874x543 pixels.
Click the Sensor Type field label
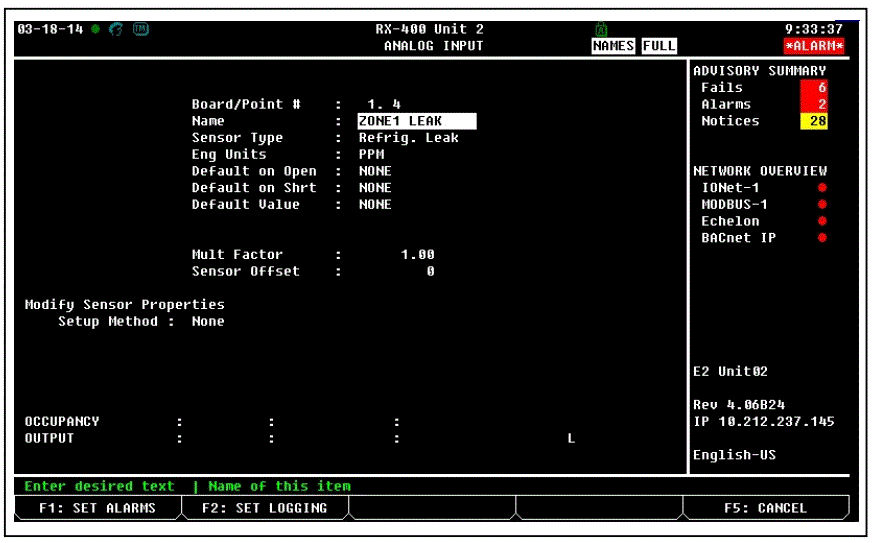point(237,138)
